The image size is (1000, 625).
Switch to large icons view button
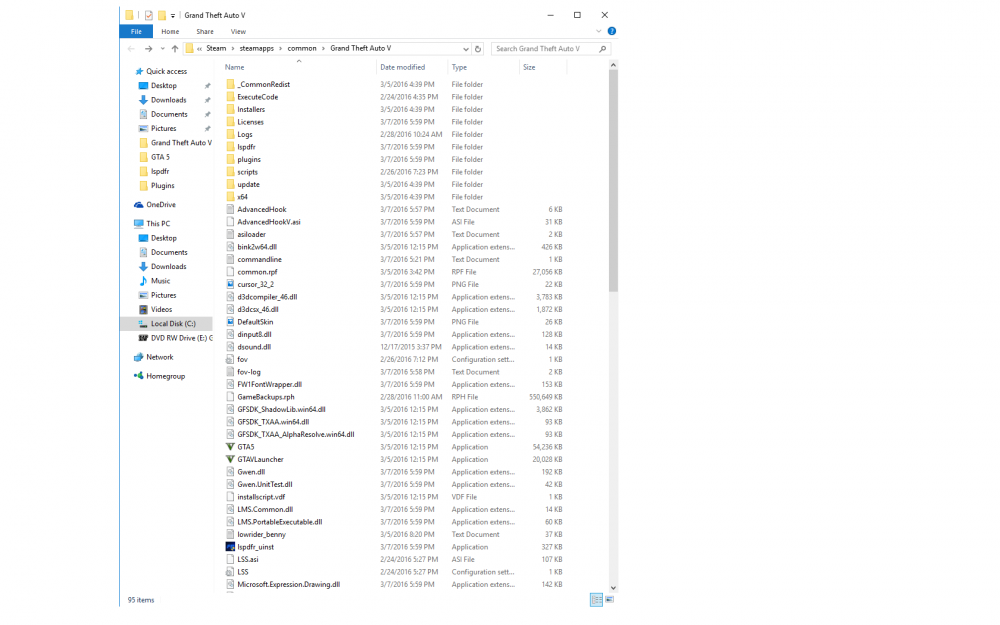[609, 599]
